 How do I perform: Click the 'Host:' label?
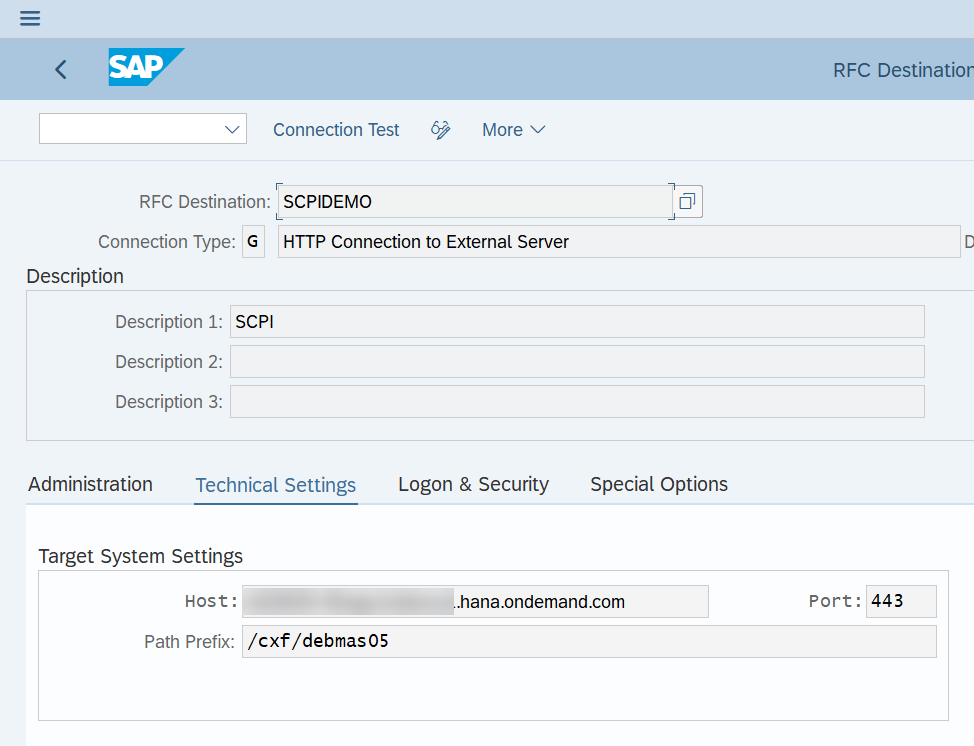tap(211, 601)
